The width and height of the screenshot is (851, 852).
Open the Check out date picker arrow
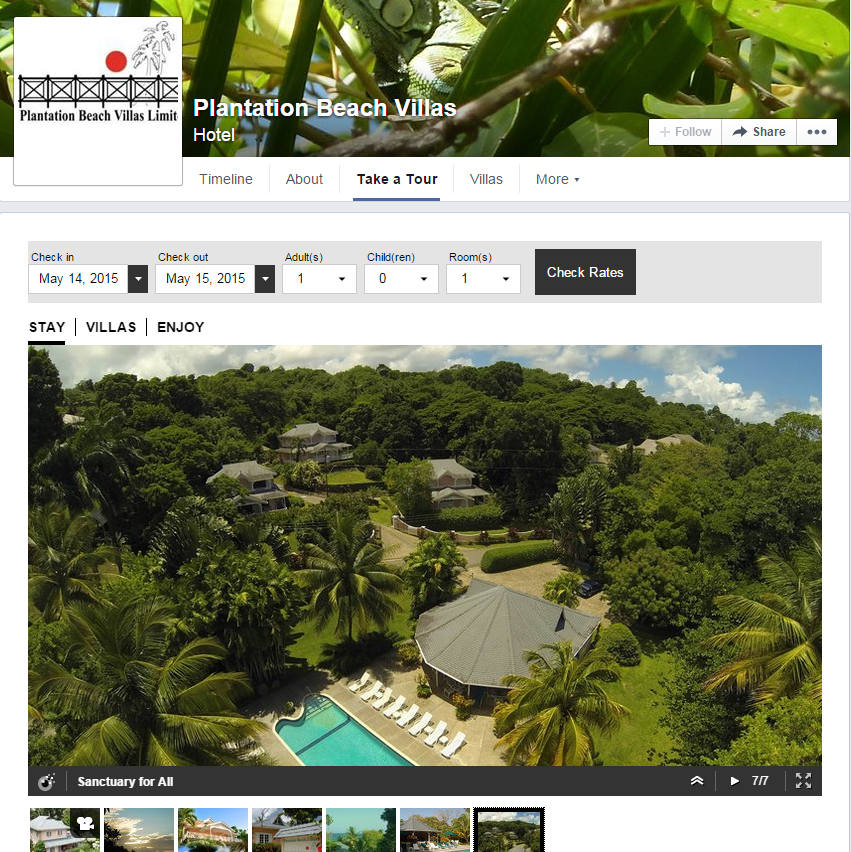coord(265,279)
